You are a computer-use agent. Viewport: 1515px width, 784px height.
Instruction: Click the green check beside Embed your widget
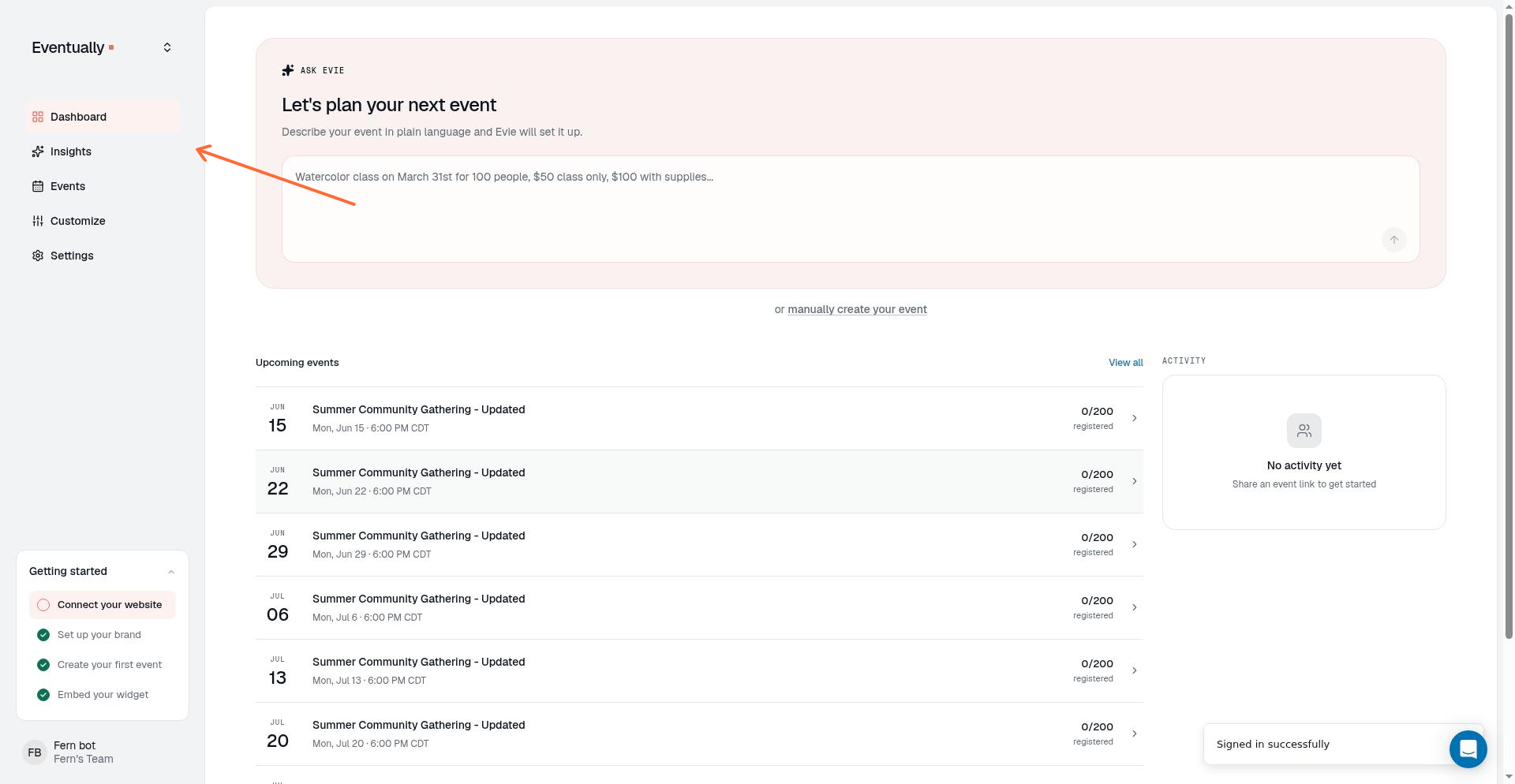43,695
